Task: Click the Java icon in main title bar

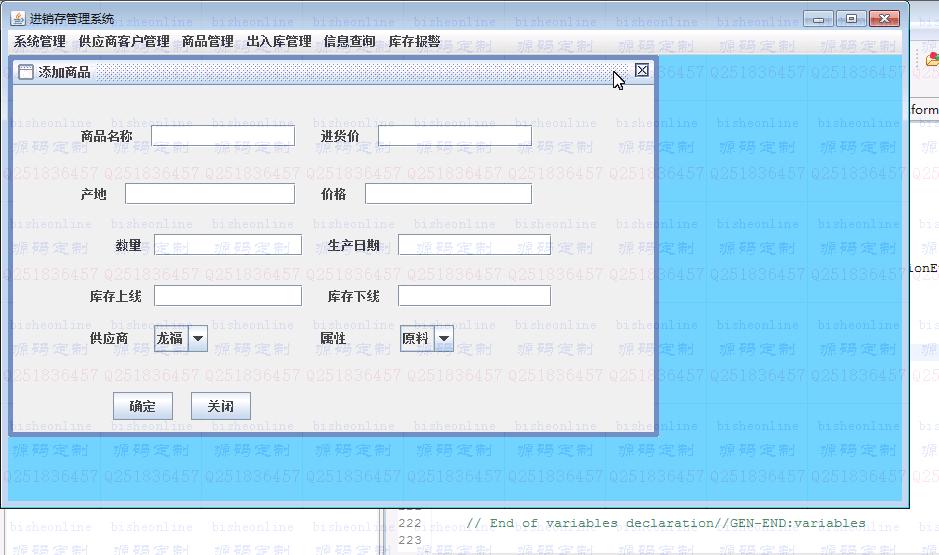Action: 18,19
